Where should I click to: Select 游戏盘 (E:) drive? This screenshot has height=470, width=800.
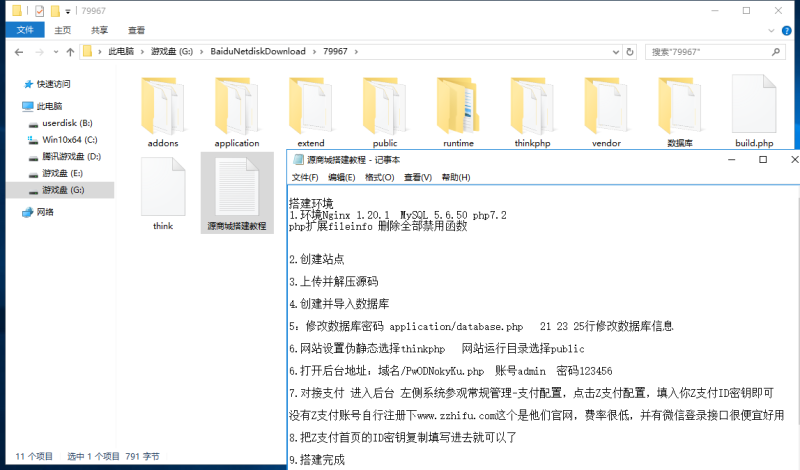pyautogui.click(x=62, y=174)
